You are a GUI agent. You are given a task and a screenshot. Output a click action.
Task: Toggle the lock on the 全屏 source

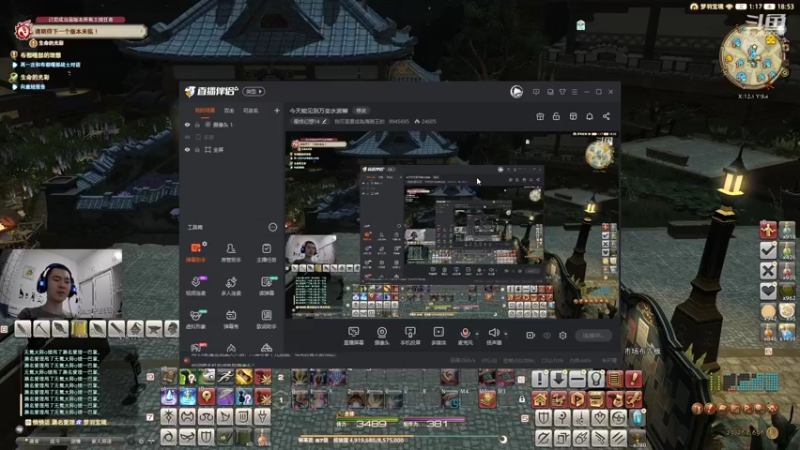click(197, 149)
